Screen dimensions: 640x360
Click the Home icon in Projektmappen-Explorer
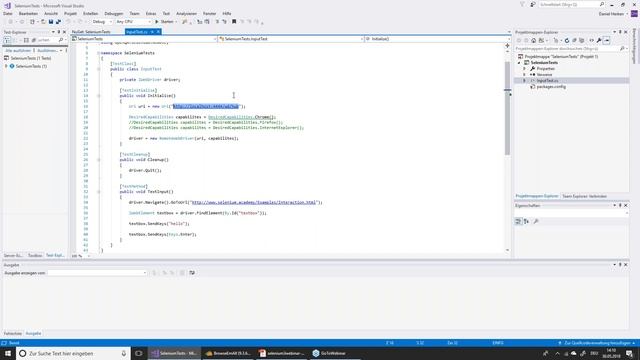click(533, 40)
